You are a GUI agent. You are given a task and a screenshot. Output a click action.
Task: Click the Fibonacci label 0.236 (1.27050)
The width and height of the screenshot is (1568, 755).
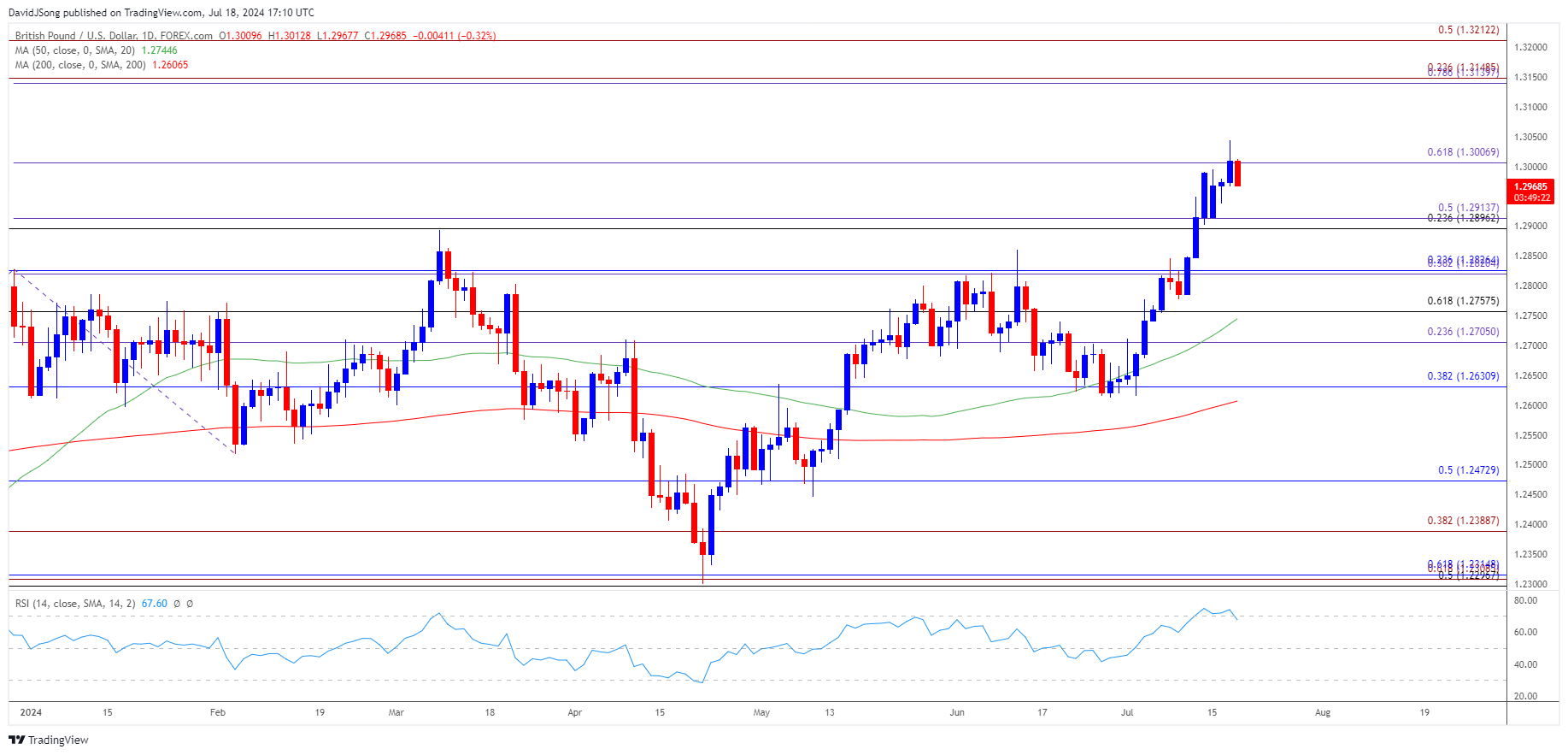point(1463,332)
